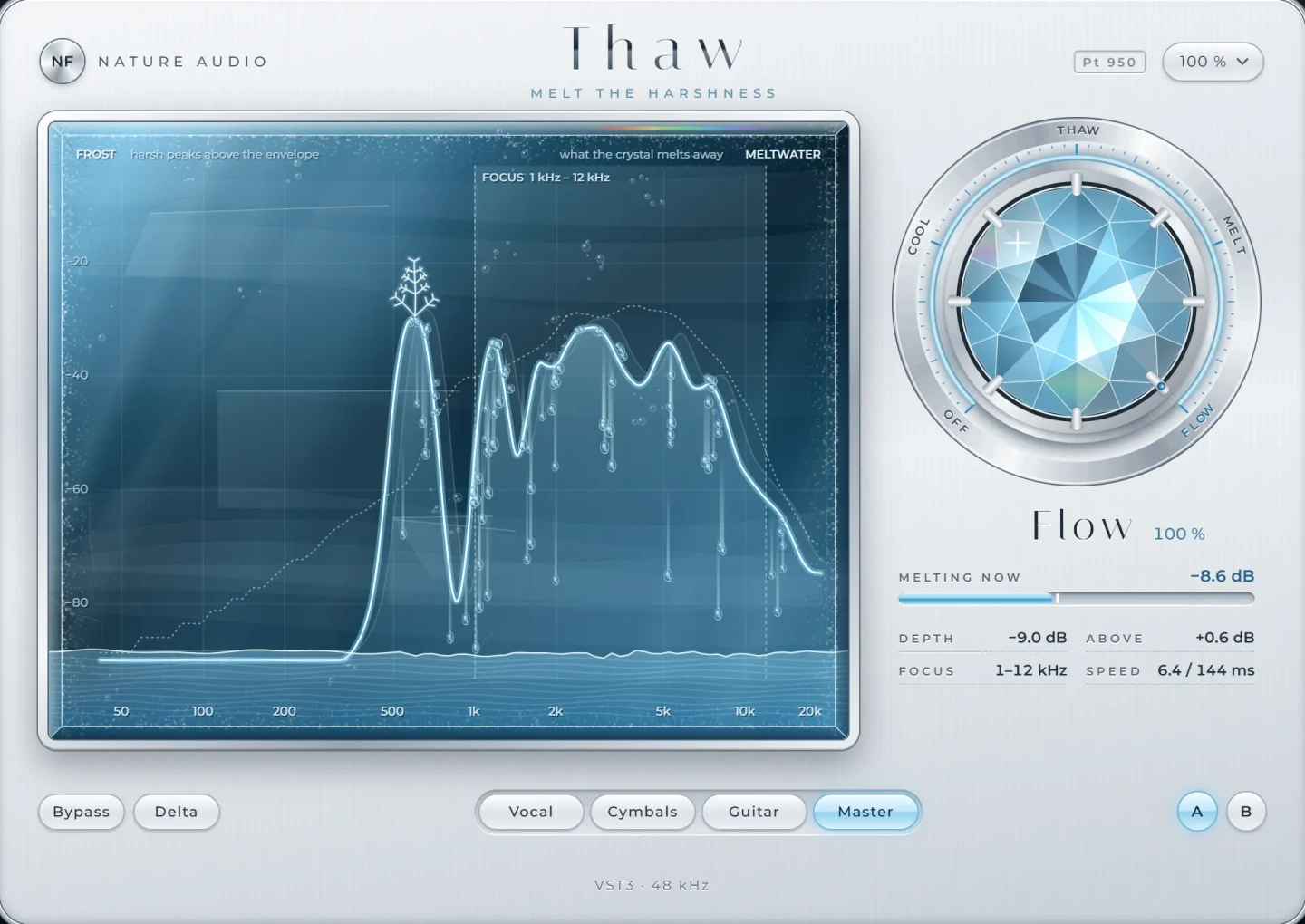Click the MELTWATER legend label

(x=783, y=155)
